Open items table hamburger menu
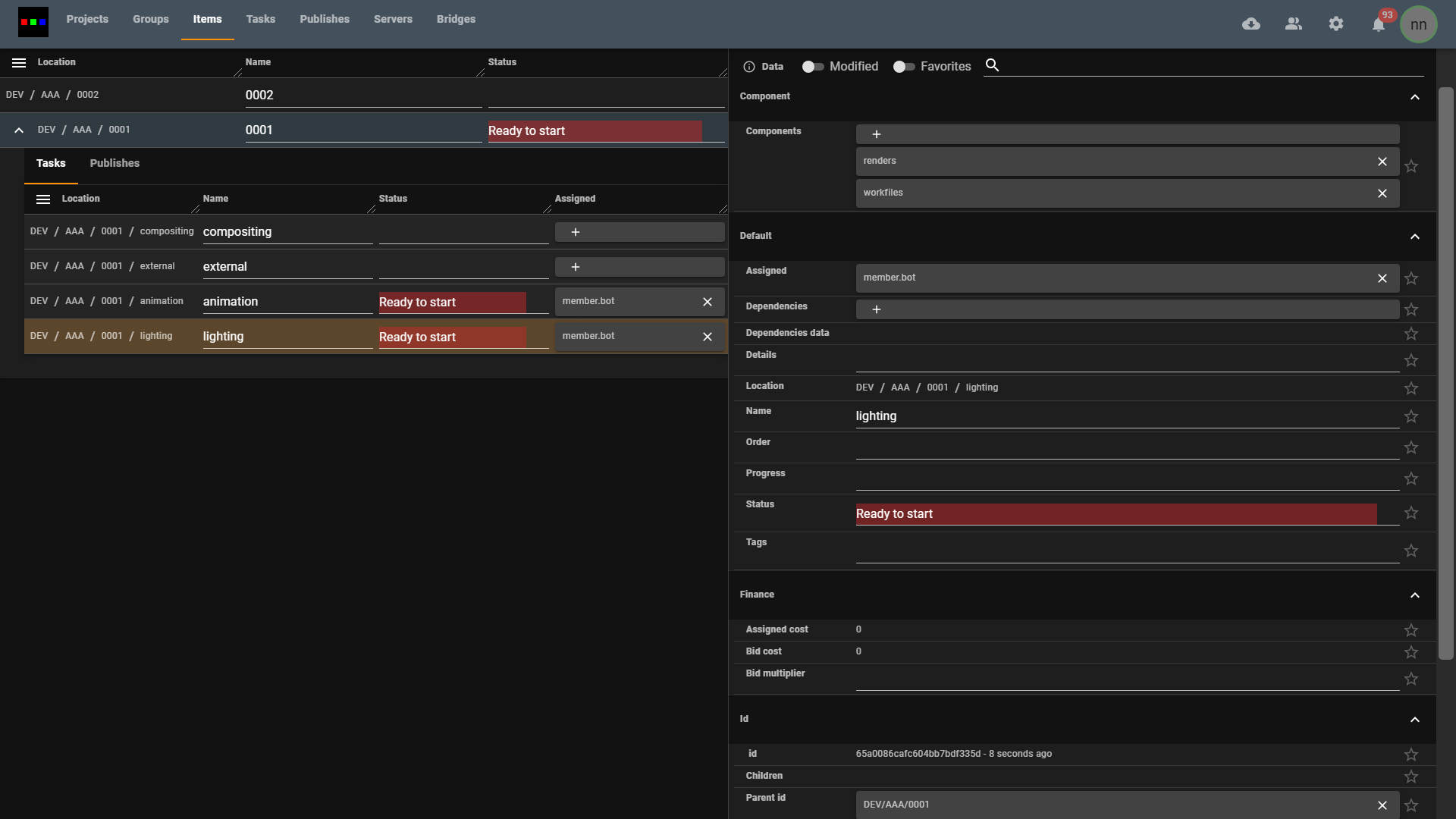The image size is (1456, 819). (19, 63)
